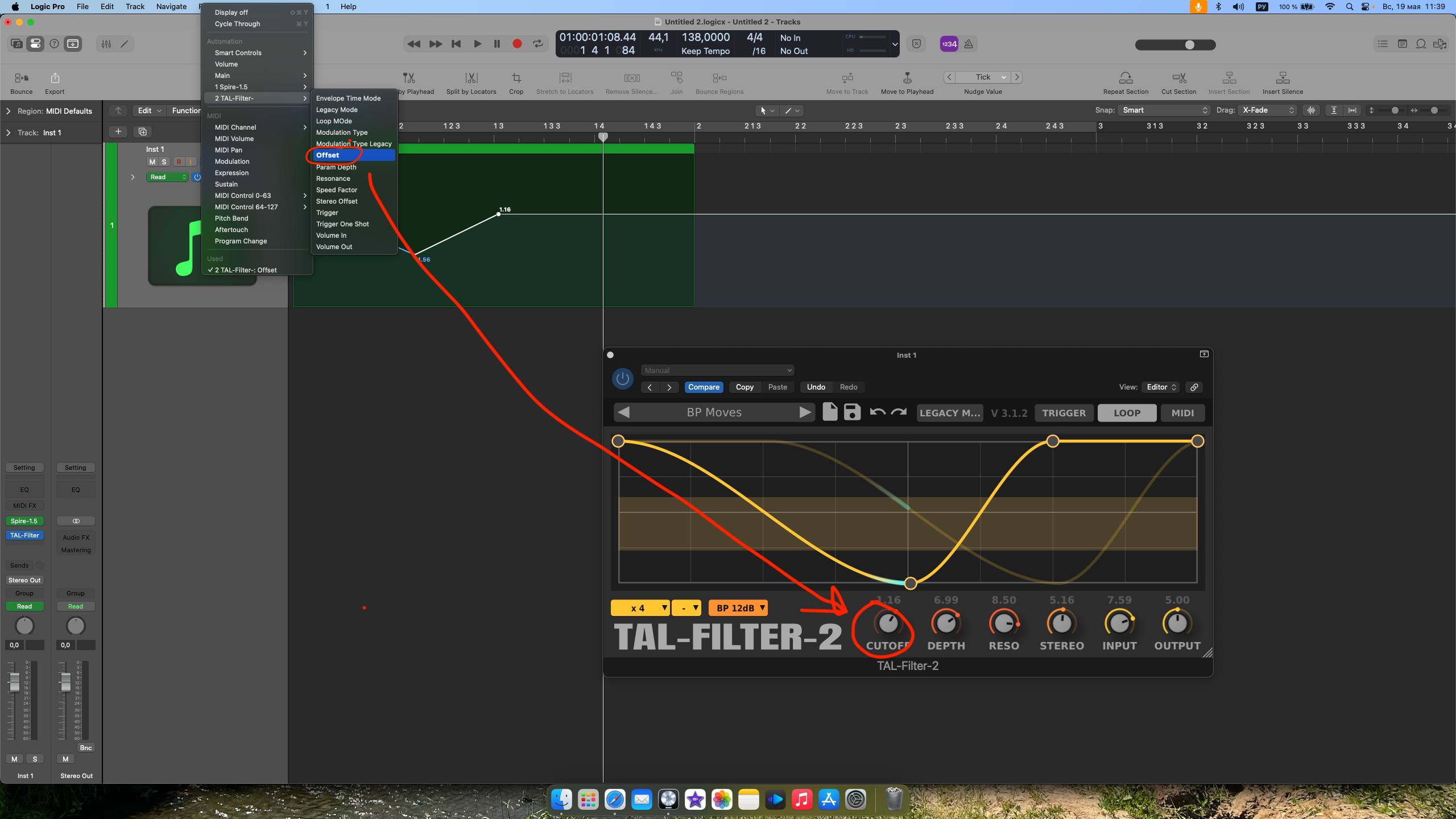
Task: Select Resonance in automation submenu
Action: 353,178
